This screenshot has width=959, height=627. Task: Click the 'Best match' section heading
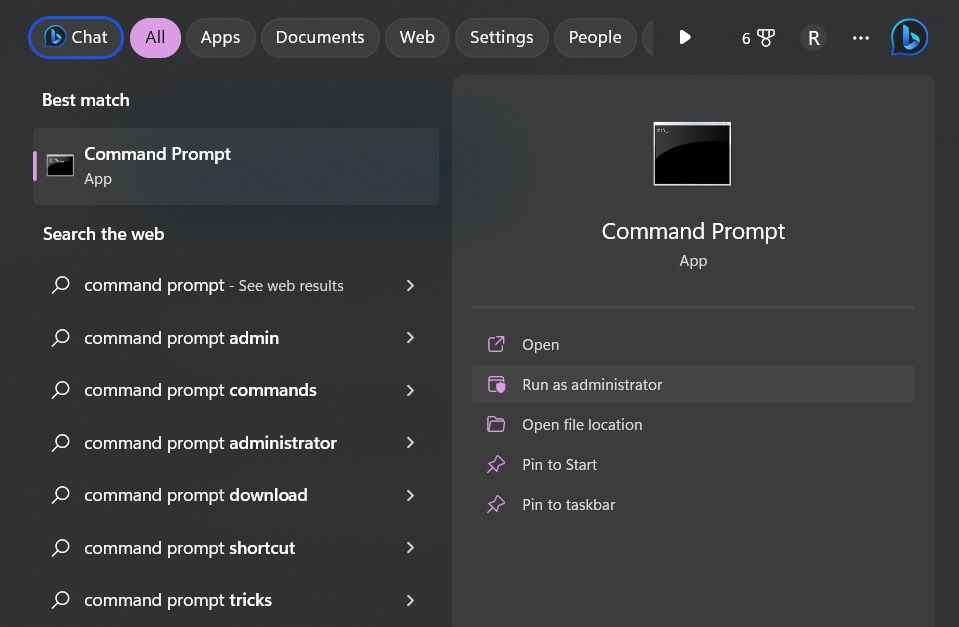click(86, 100)
